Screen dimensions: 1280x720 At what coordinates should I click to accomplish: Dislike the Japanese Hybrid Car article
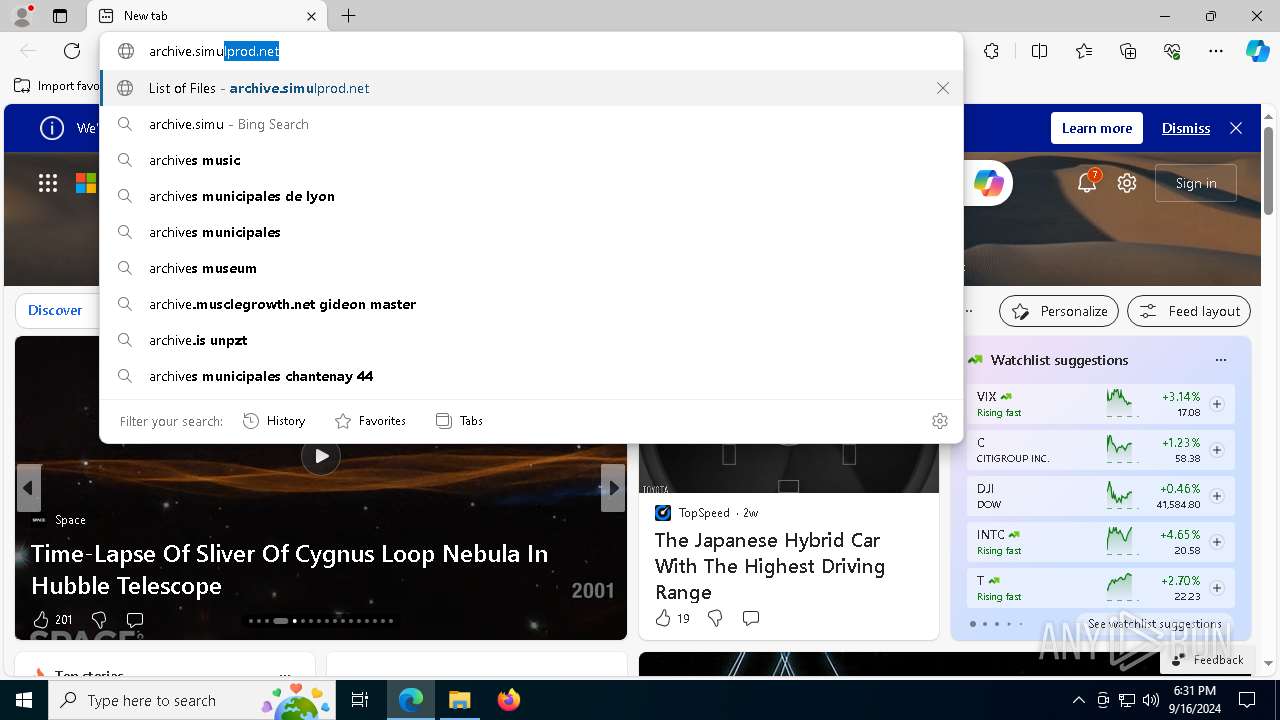pyautogui.click(x=715, y=618)
